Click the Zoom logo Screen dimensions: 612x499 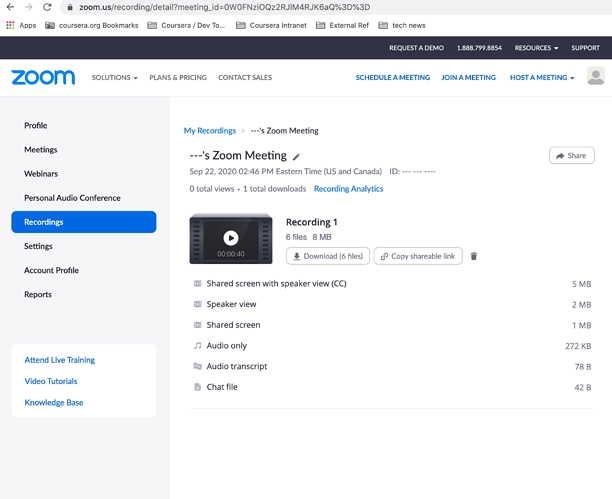coord(43,77)
